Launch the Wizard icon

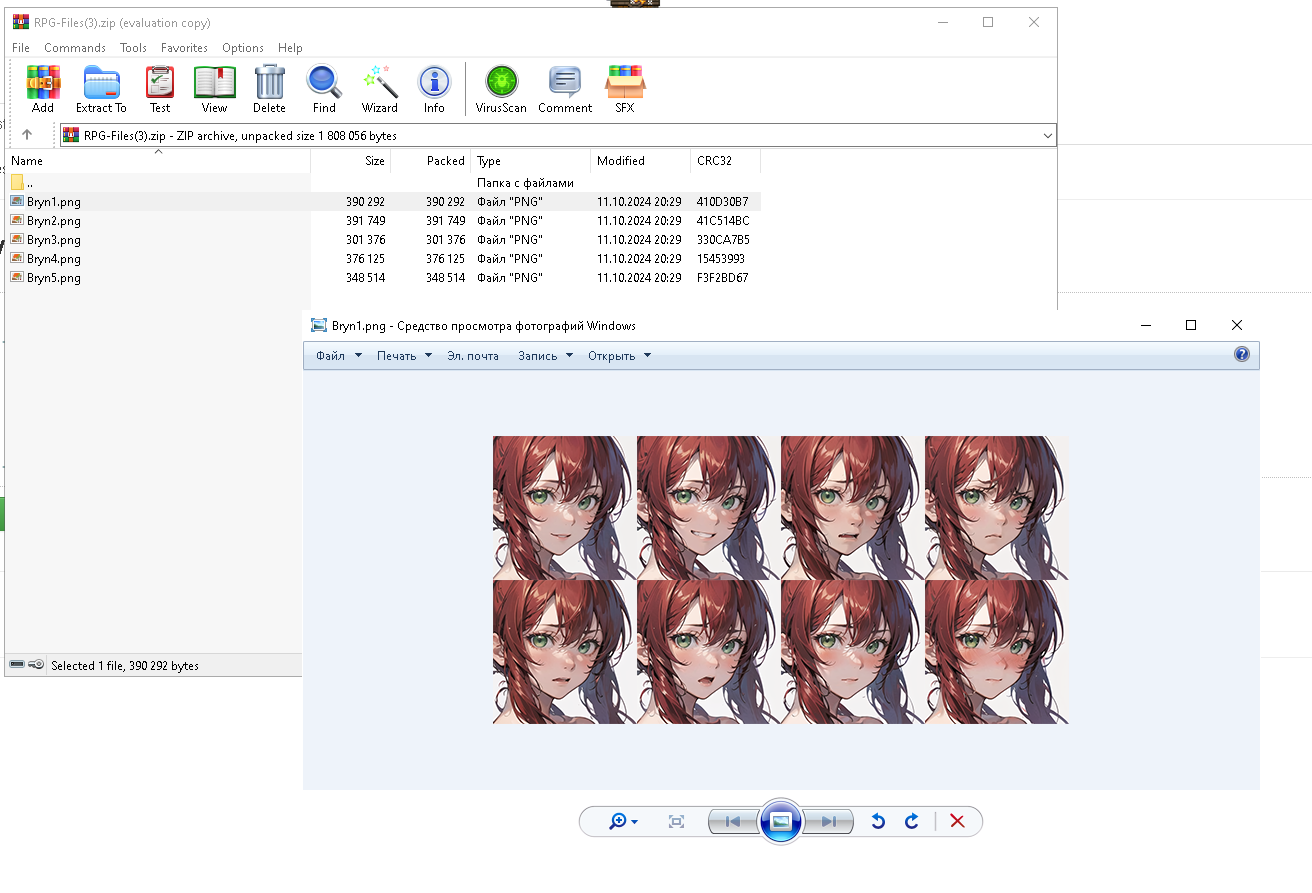click(x=379, y=88)
